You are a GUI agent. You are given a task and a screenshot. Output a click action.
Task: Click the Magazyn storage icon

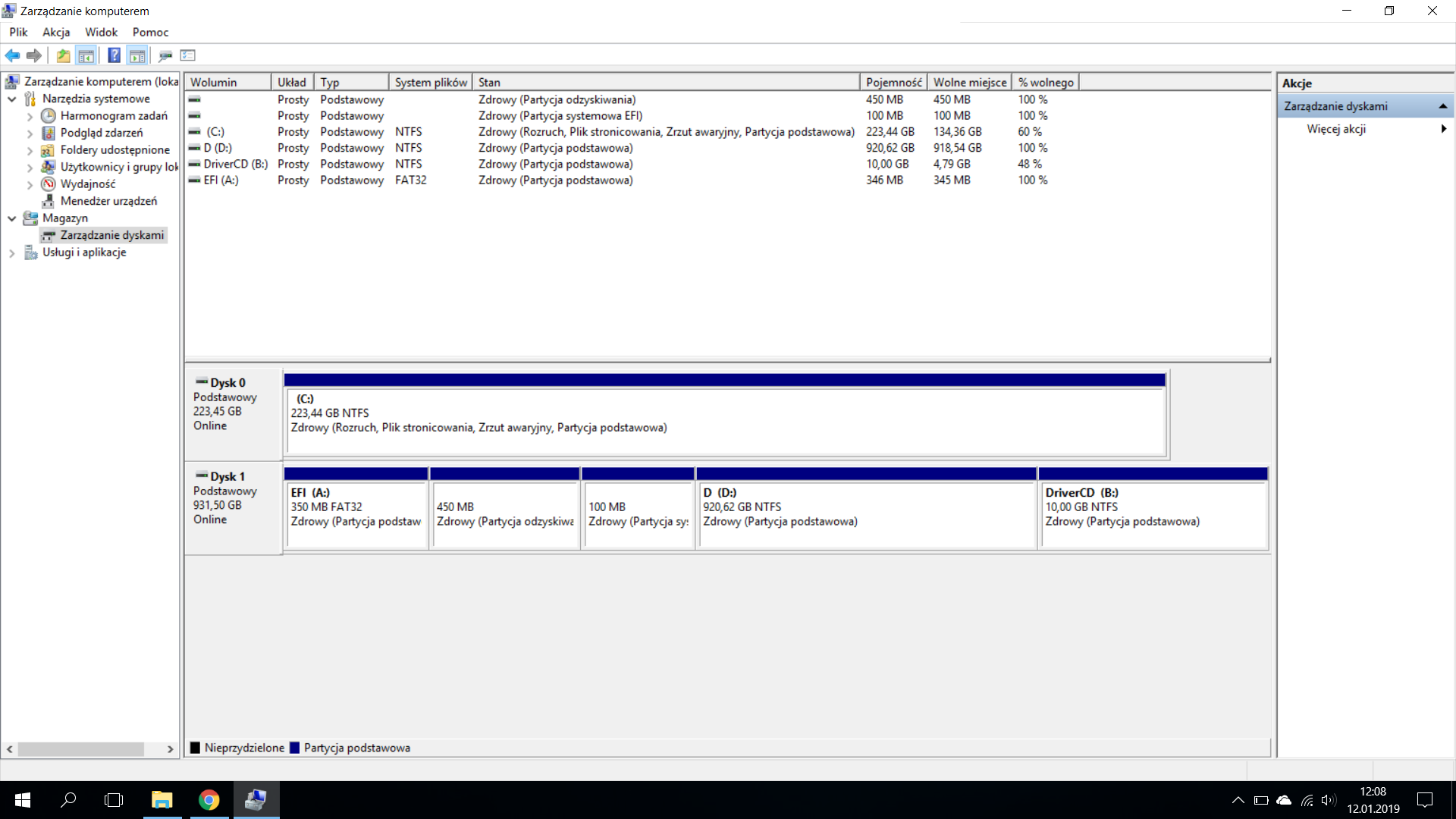click(30, 218)
